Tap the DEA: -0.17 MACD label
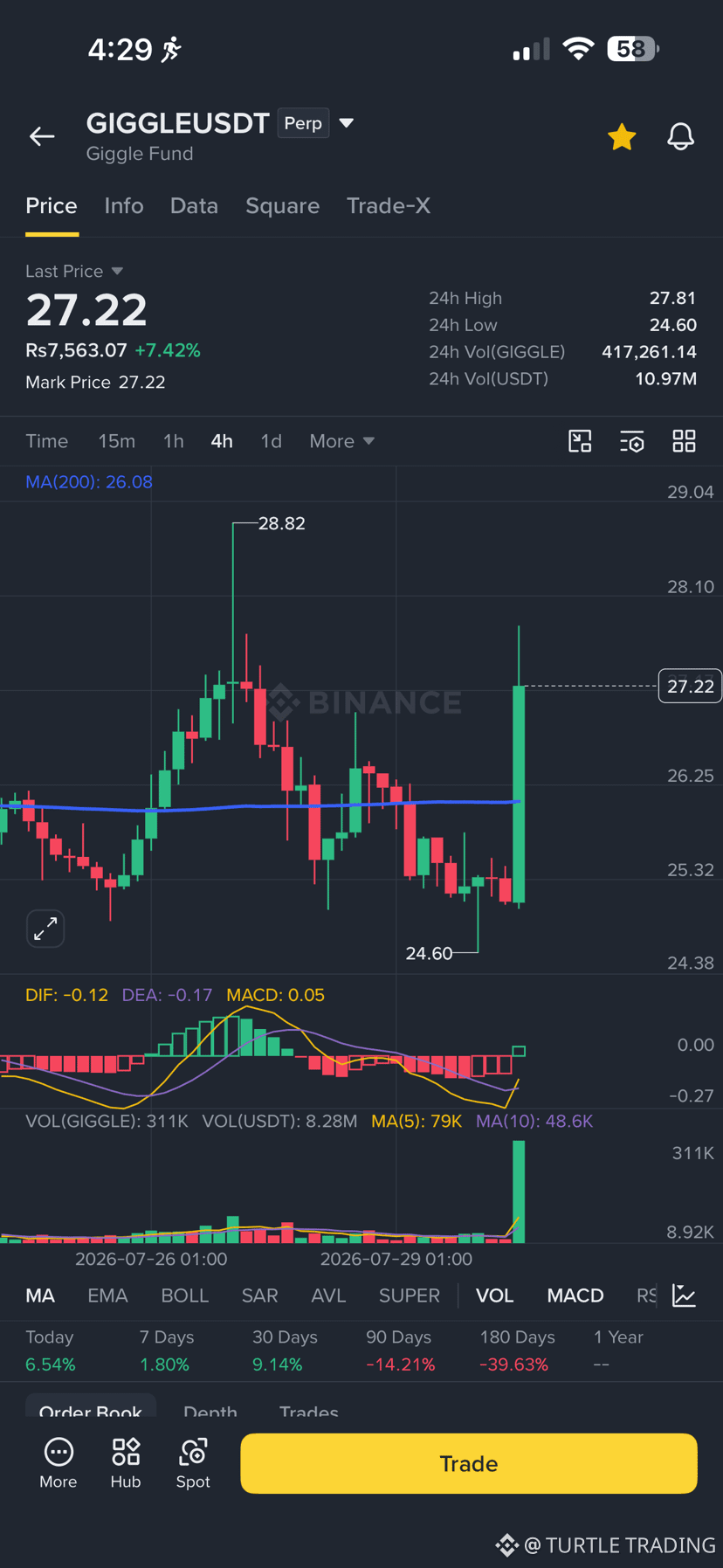 (167, 995)
